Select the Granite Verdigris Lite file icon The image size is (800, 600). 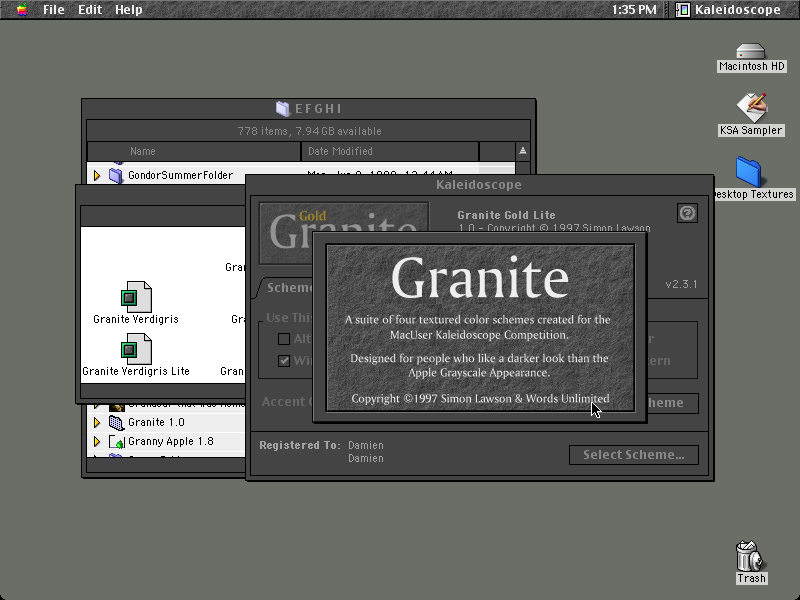(136, 348)
